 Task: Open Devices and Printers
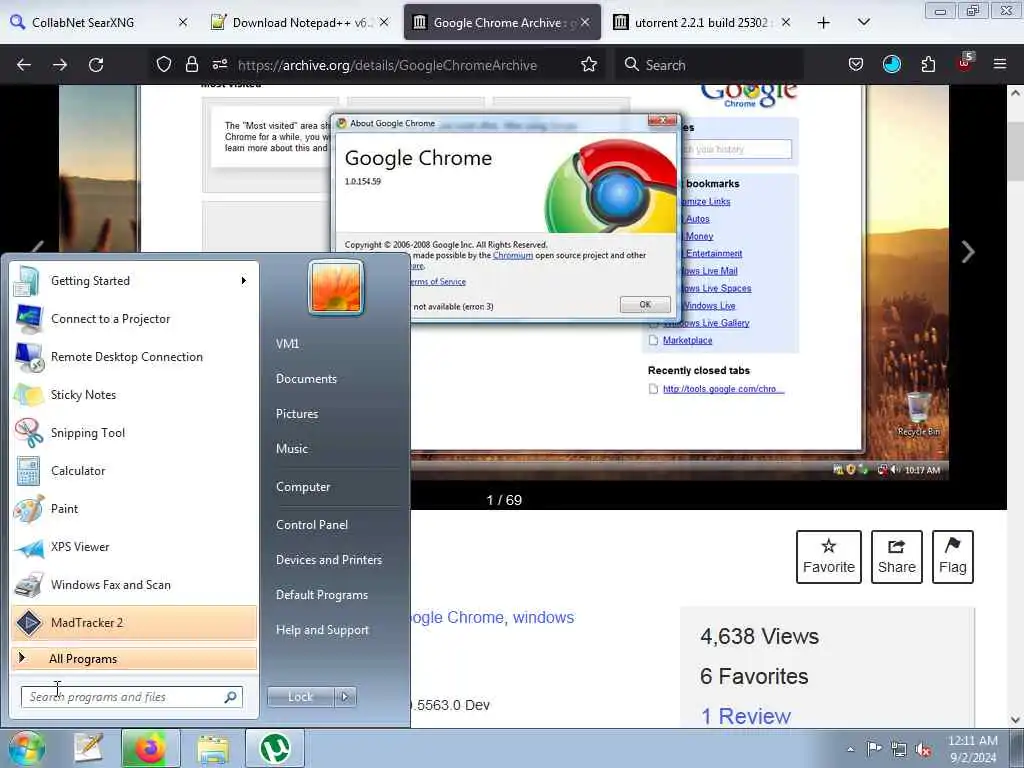pos(328,560)
